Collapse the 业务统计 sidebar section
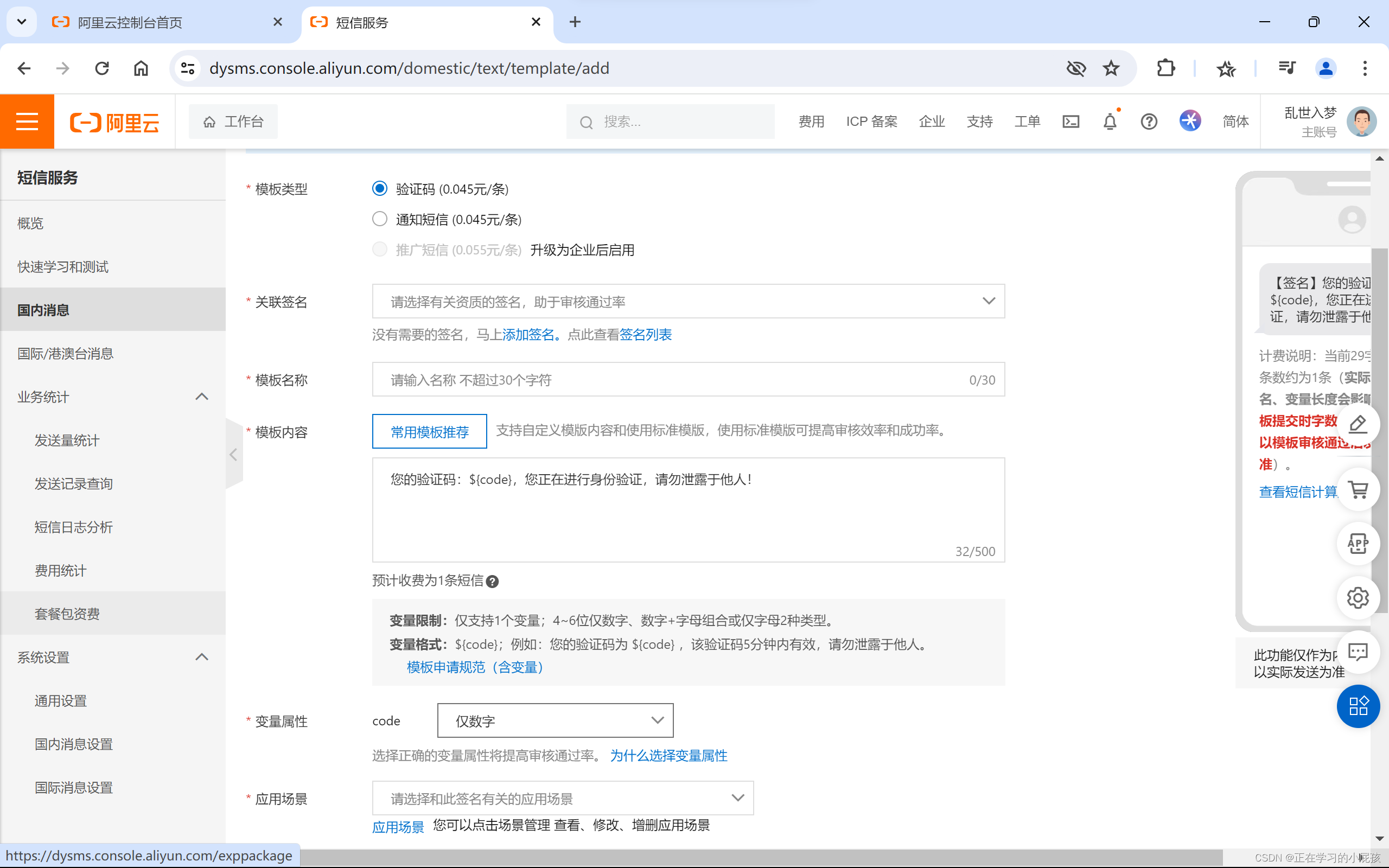This screenshot has height=868, width=1389. click(x=201, y=397)
